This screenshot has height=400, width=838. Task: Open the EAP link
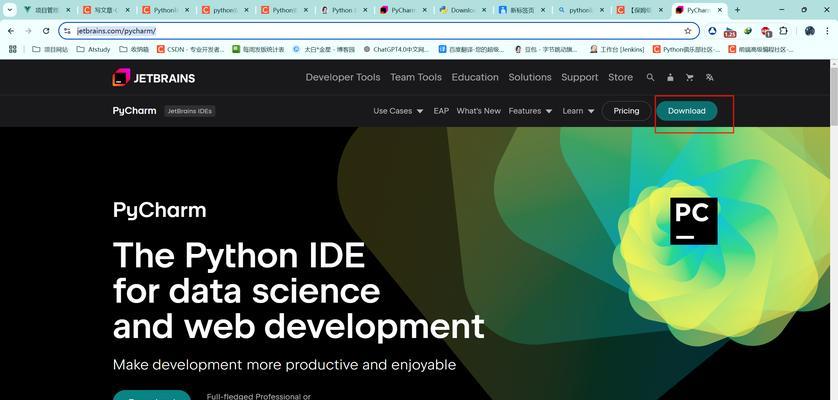441,111
